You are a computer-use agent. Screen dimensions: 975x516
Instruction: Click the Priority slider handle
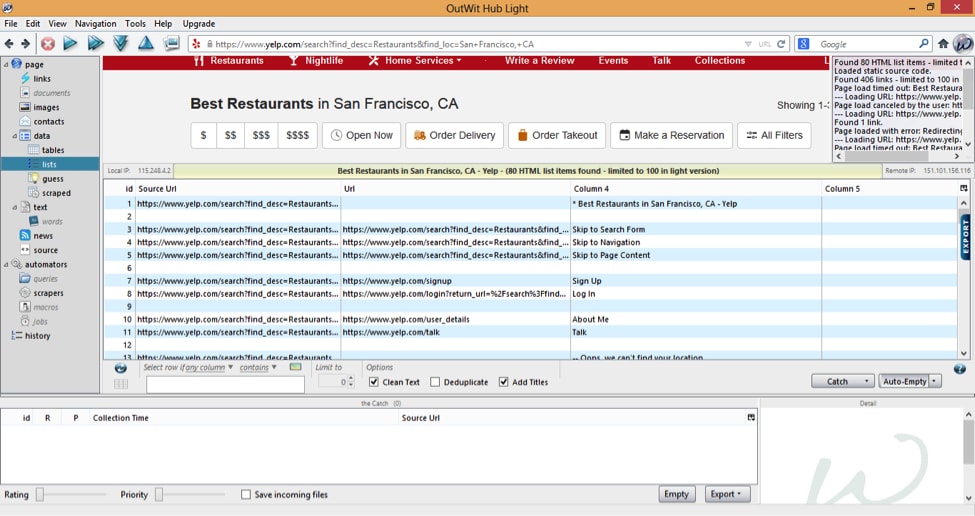tap(159, 495)
